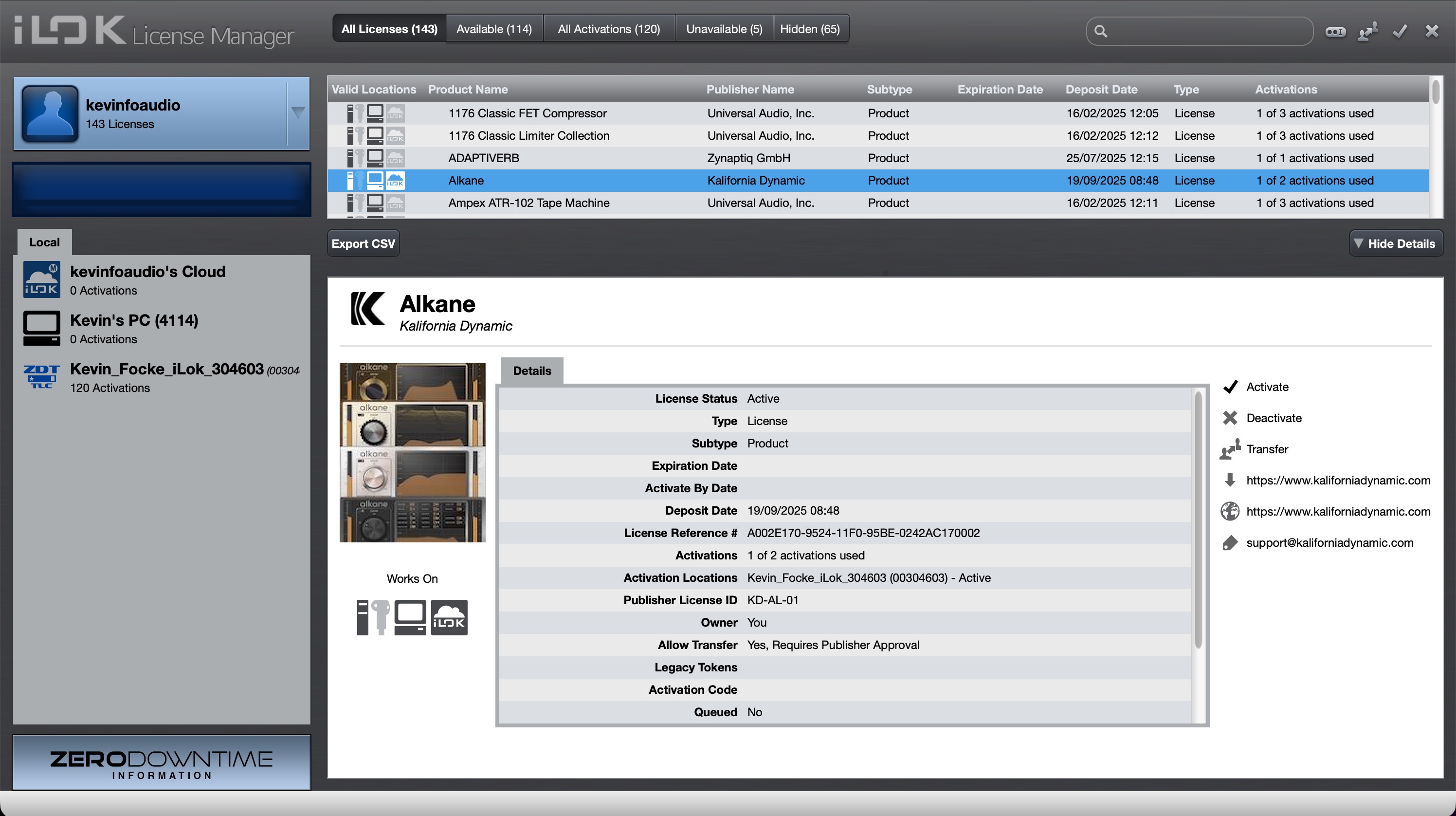The height and width of the screenshot is (816, 1456).
Task: Click the Kalifornia Dynamic logo icon
Action: pos(368,309)
